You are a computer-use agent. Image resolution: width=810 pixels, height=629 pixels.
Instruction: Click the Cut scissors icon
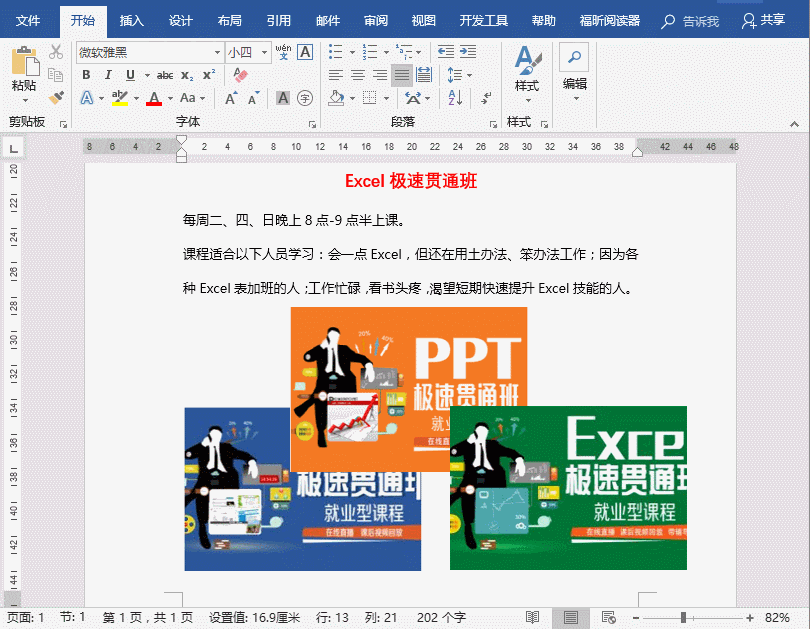point(56,52)
